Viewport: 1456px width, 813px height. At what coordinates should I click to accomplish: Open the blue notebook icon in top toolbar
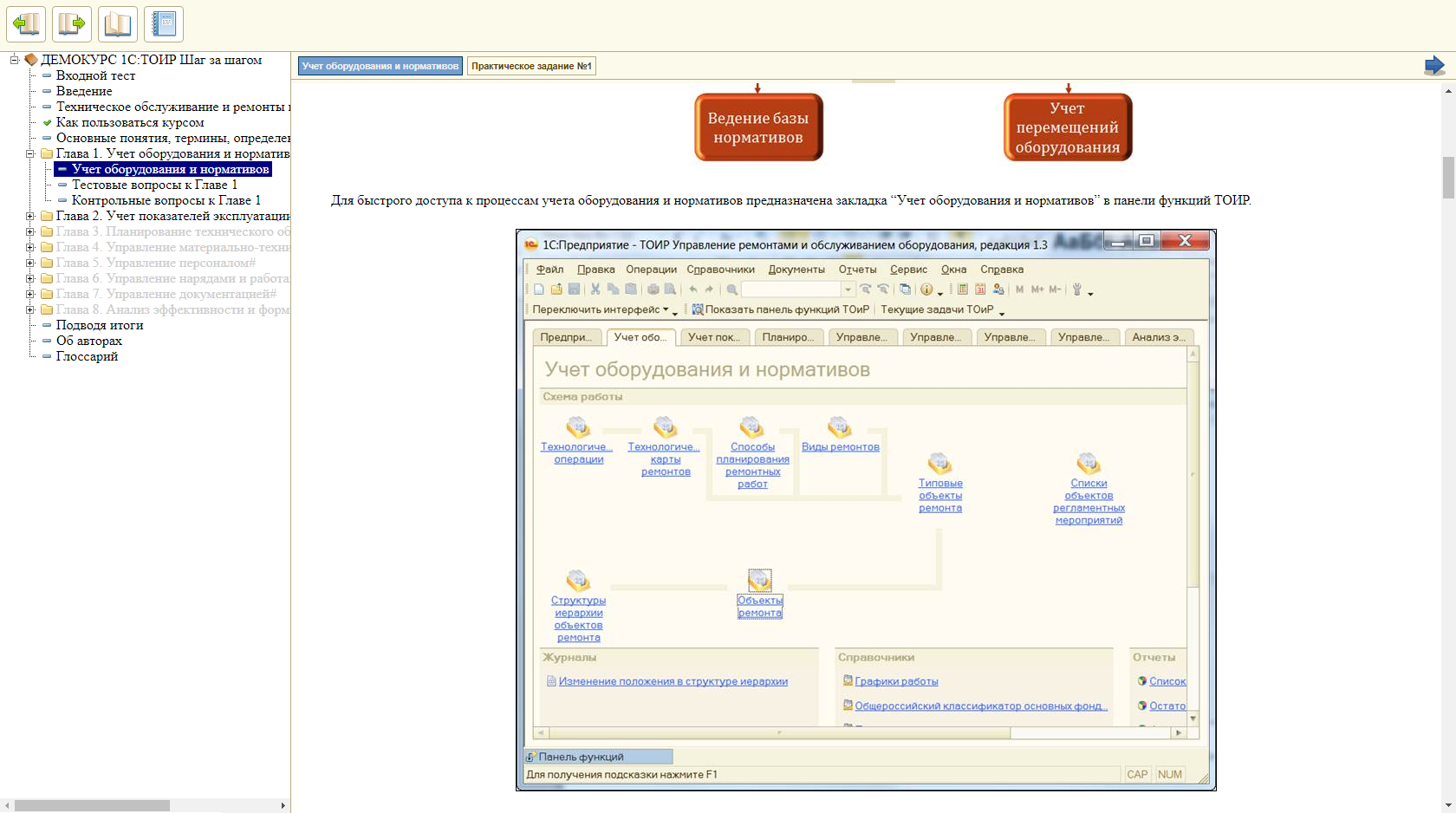click(x=164, y=24)
